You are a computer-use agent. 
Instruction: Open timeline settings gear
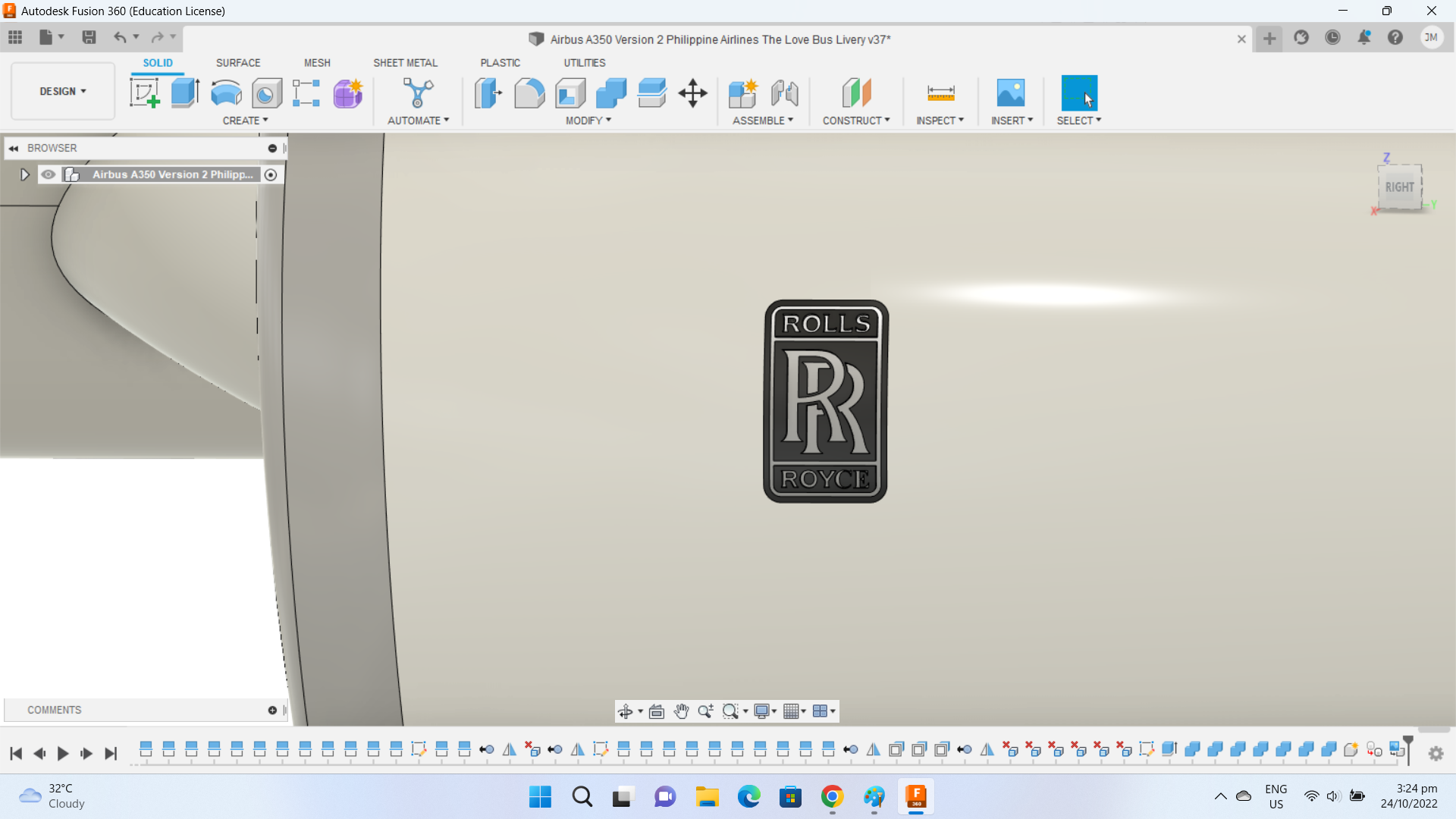pyautogui.click(x=1436, y=754)
